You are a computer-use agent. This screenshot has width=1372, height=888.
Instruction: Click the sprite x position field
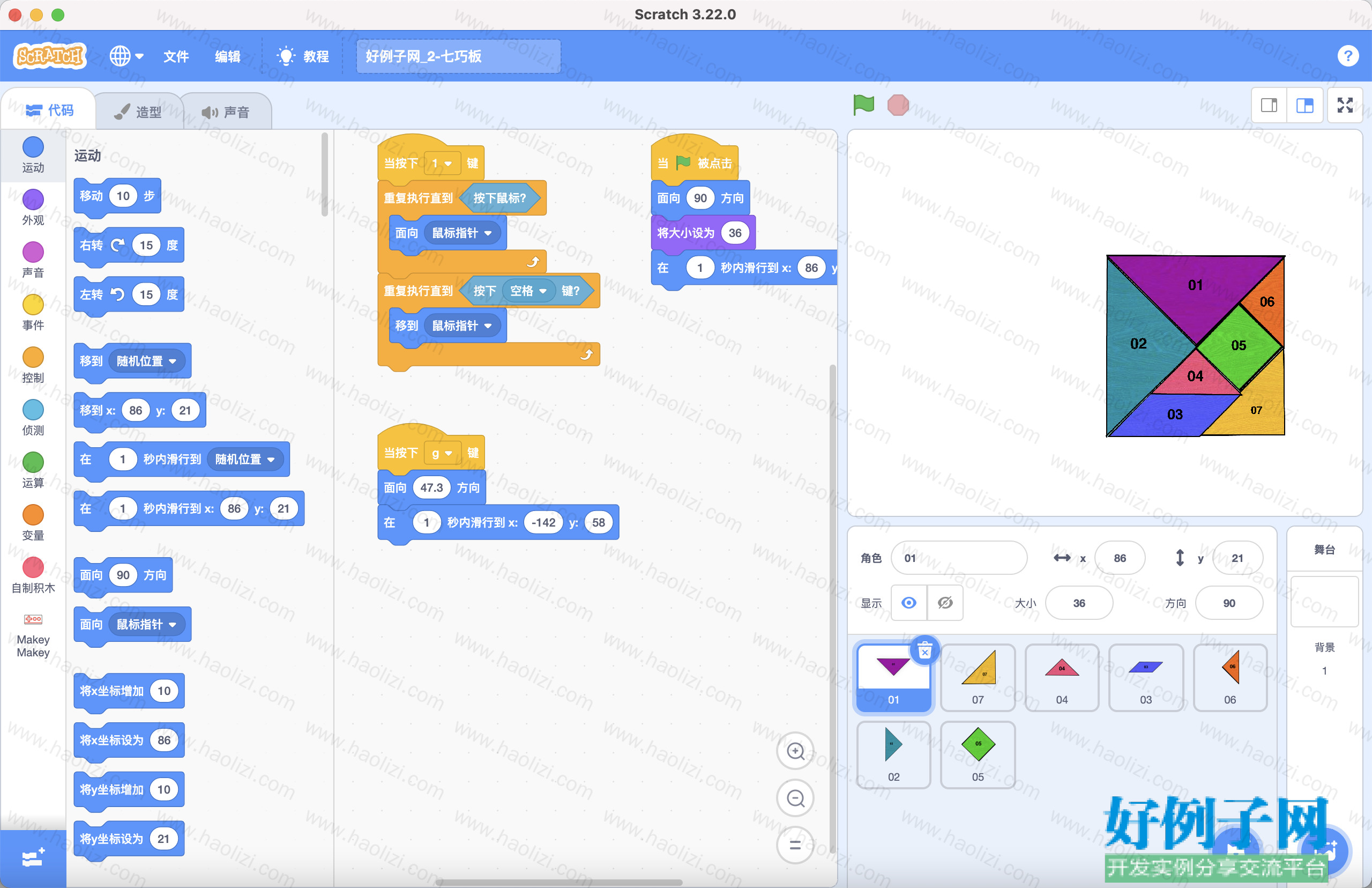(1120, 558)
